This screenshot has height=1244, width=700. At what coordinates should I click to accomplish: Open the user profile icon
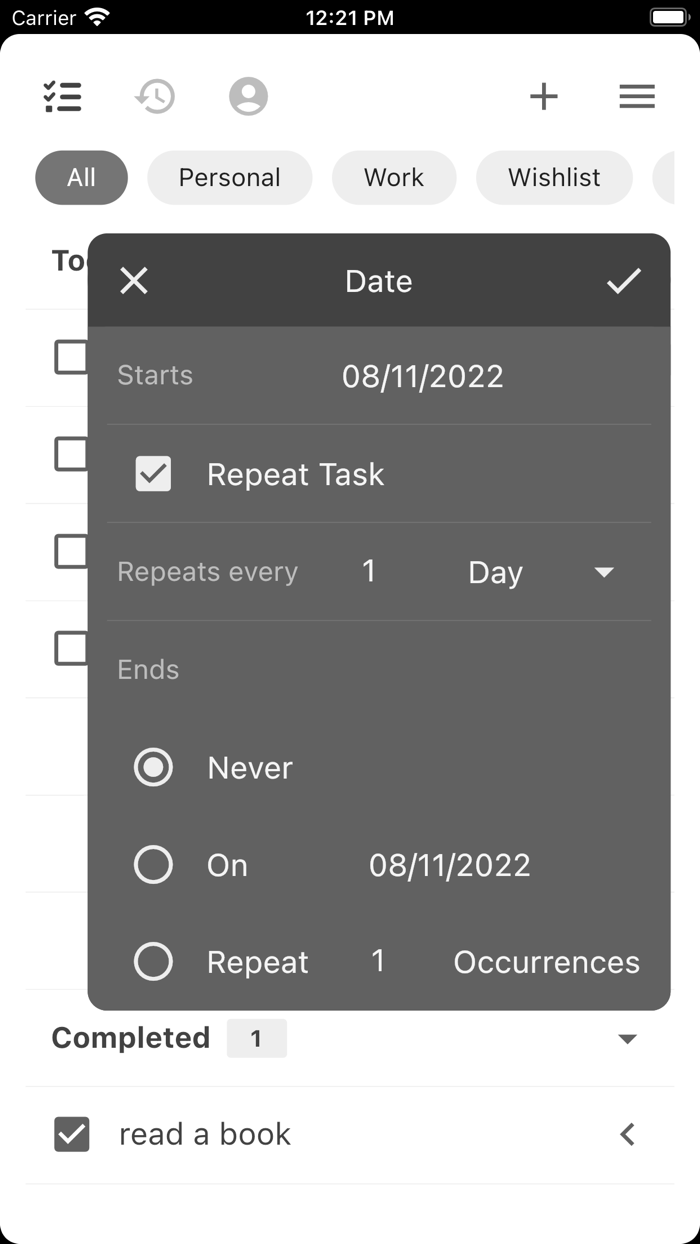(248, 96)
